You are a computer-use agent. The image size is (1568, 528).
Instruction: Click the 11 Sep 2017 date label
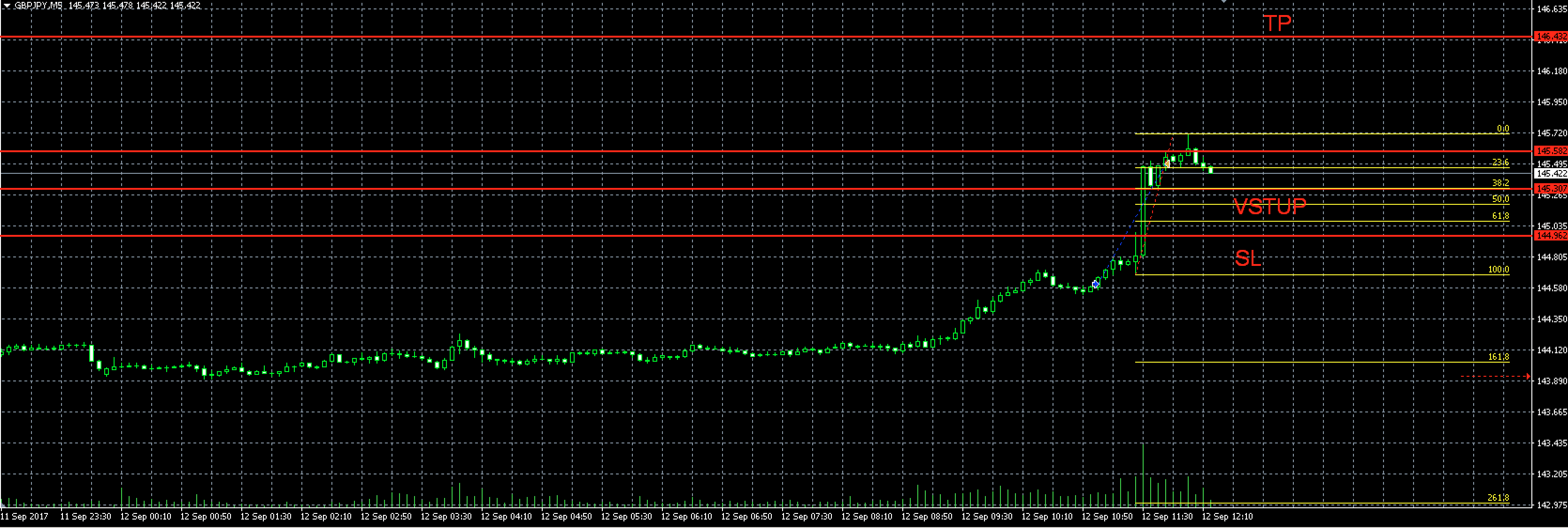(25, 516)
